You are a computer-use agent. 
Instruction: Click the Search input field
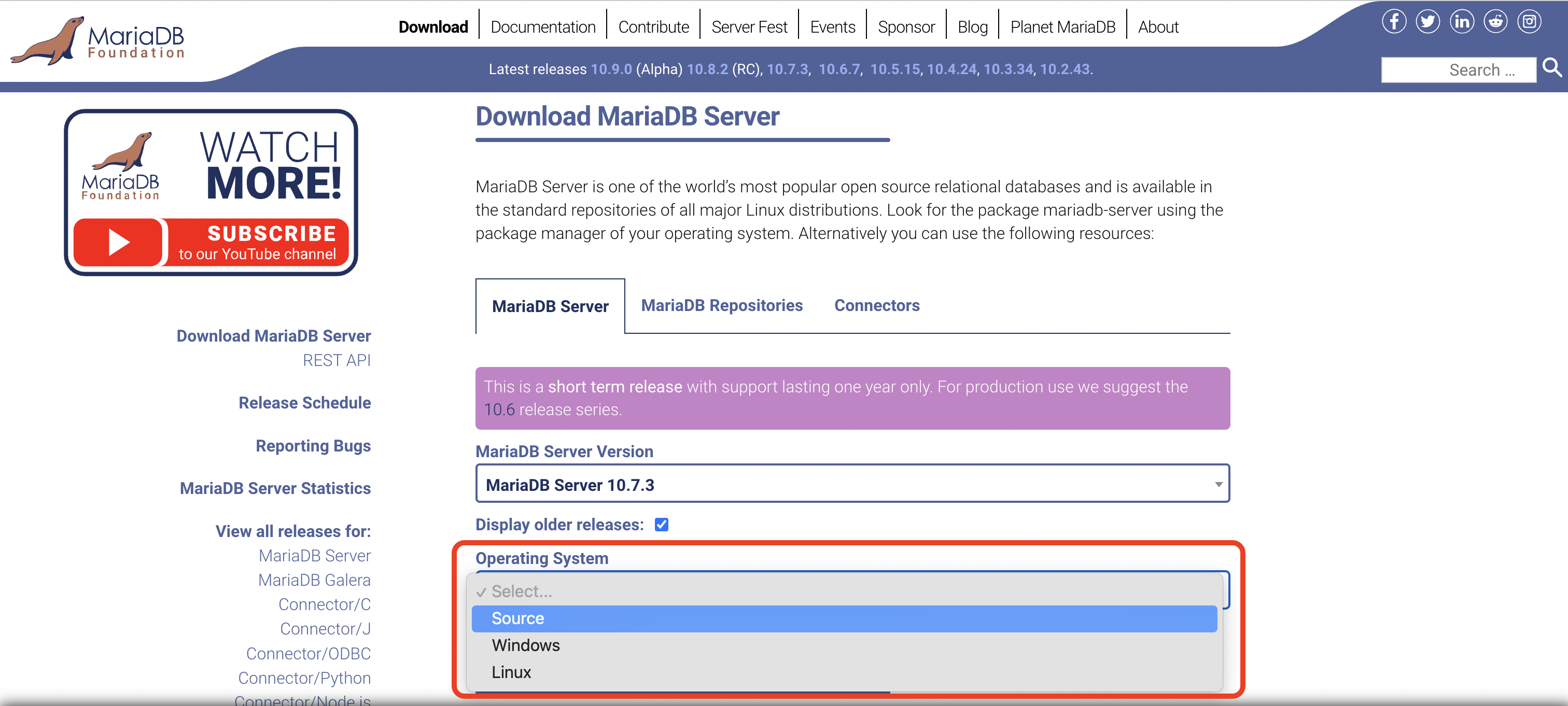click(x=1458, y=70)
